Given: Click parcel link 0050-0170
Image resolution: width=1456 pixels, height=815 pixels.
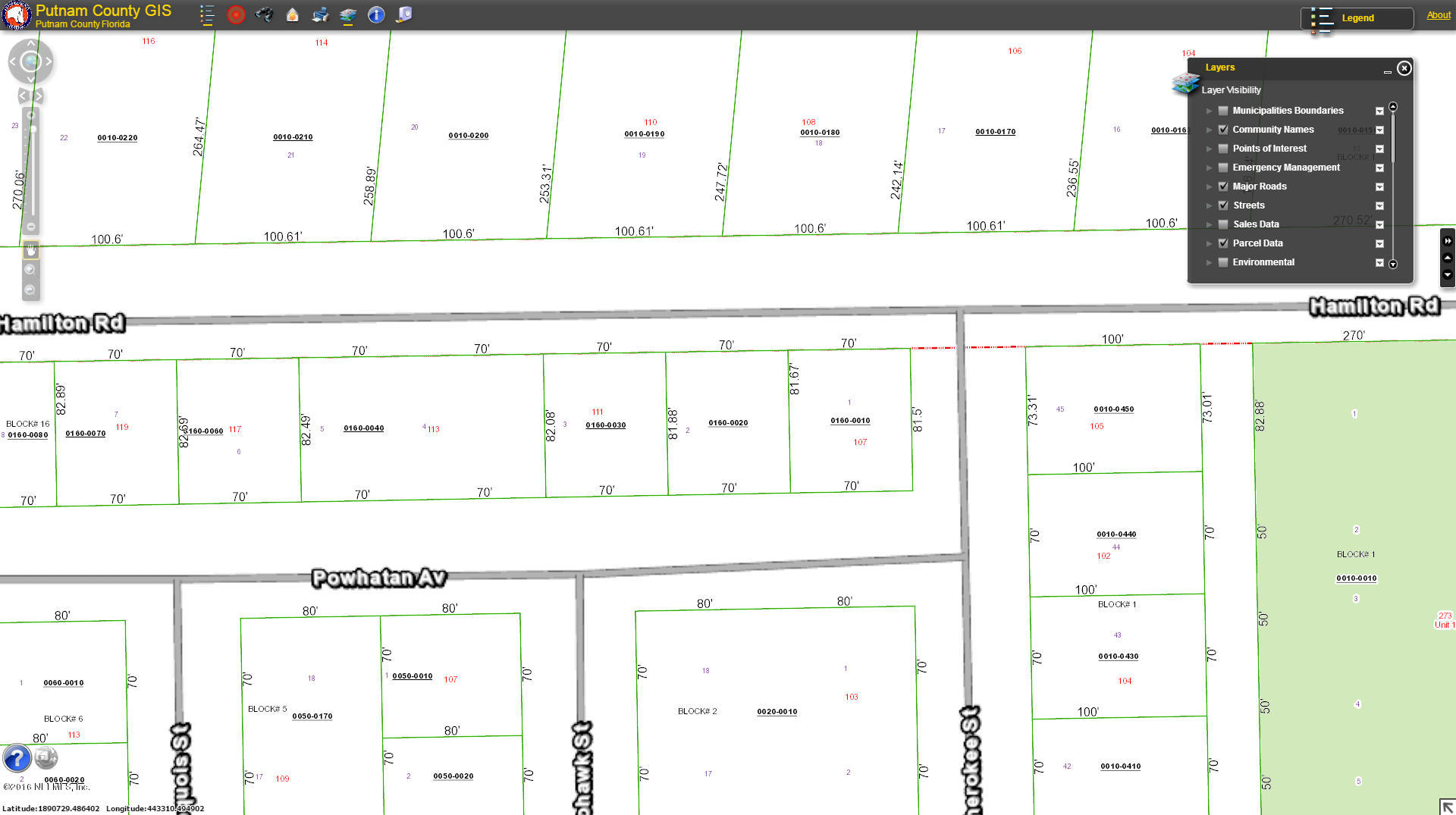Looking at the screenshot, I should (x=312, y=716).
